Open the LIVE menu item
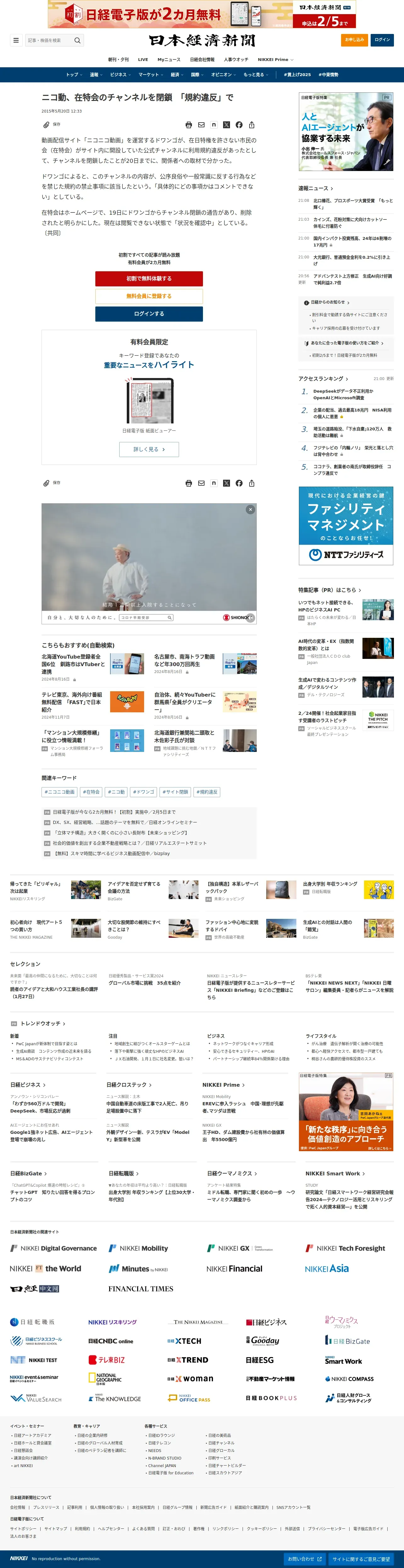 click(x=143, y=60)
